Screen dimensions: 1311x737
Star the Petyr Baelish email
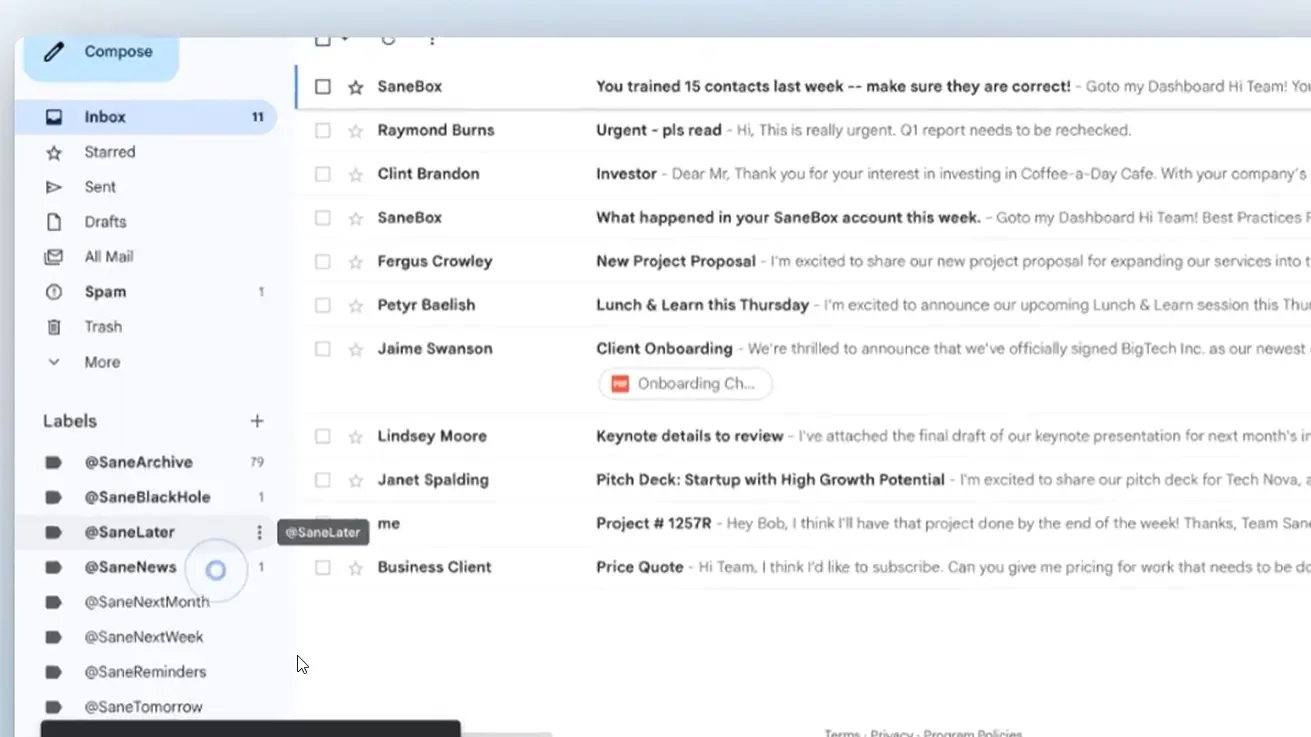point(355,305)
